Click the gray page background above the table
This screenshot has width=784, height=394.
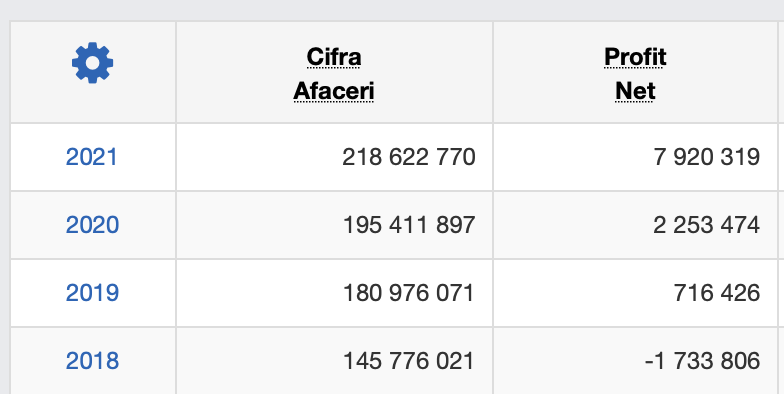[392, 9]
